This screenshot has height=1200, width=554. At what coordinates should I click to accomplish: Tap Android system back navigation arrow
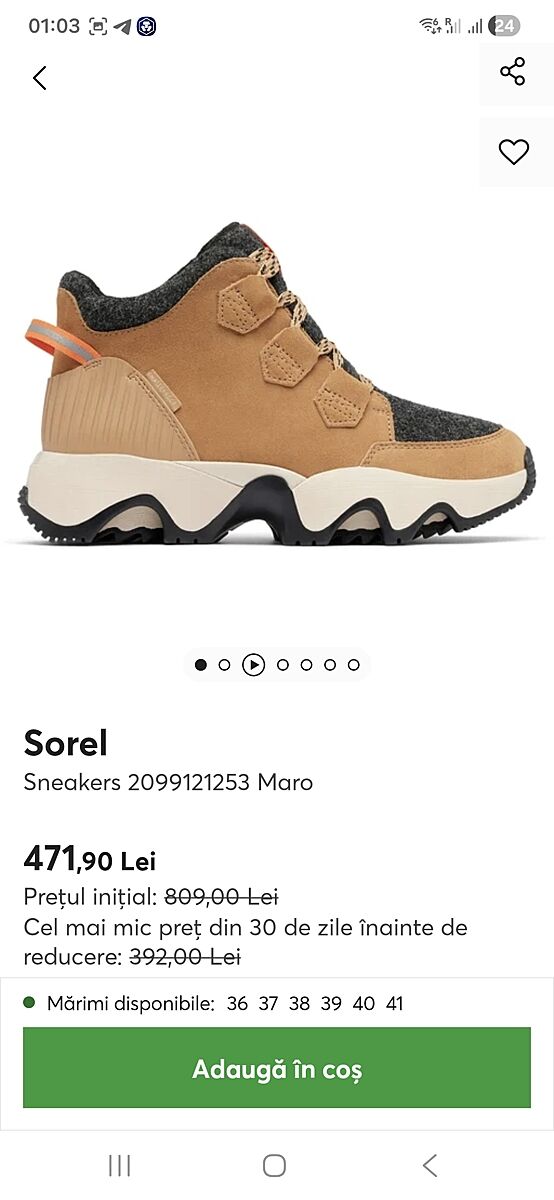[430, 1165]
